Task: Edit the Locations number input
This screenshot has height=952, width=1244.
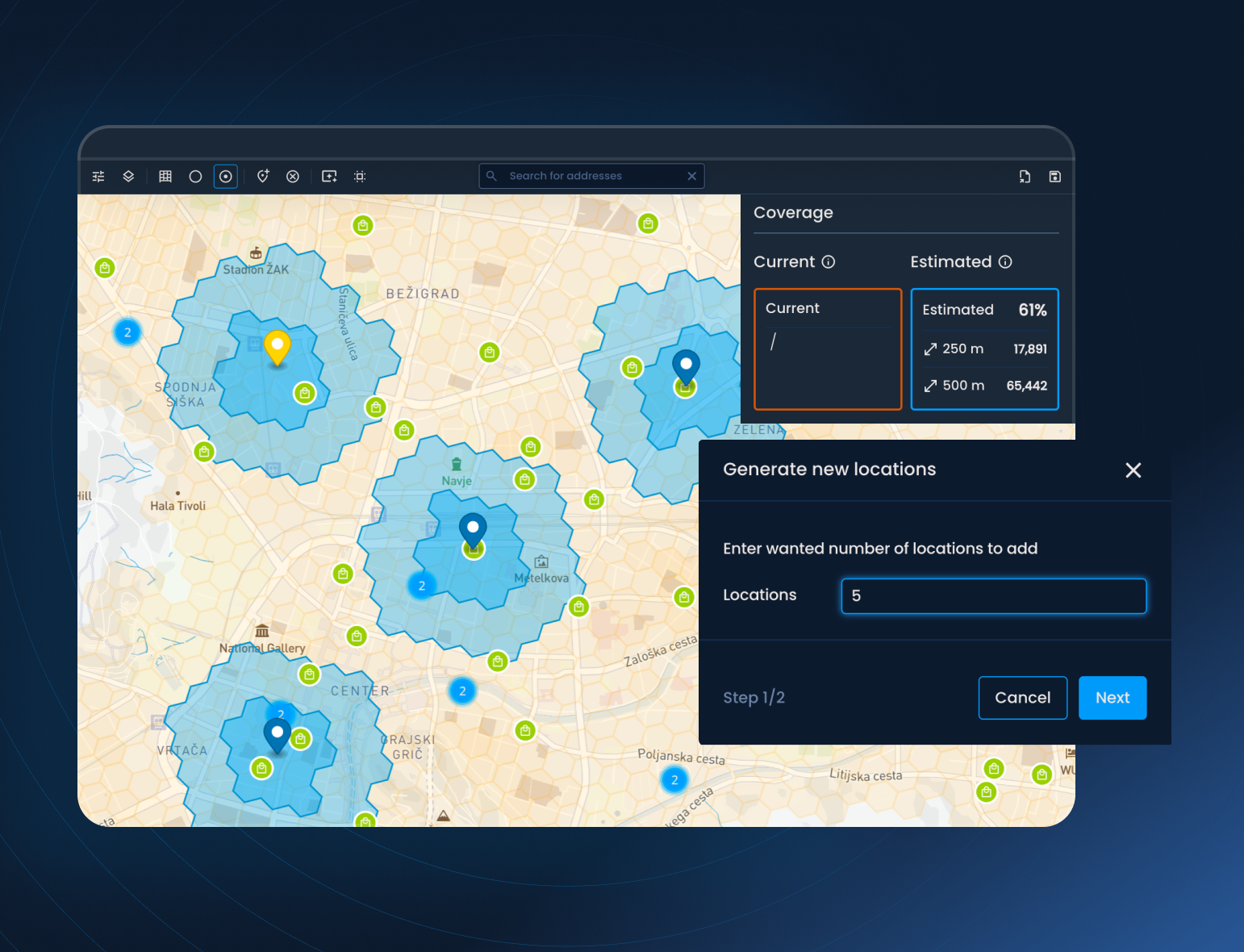Action: (993, 596)
